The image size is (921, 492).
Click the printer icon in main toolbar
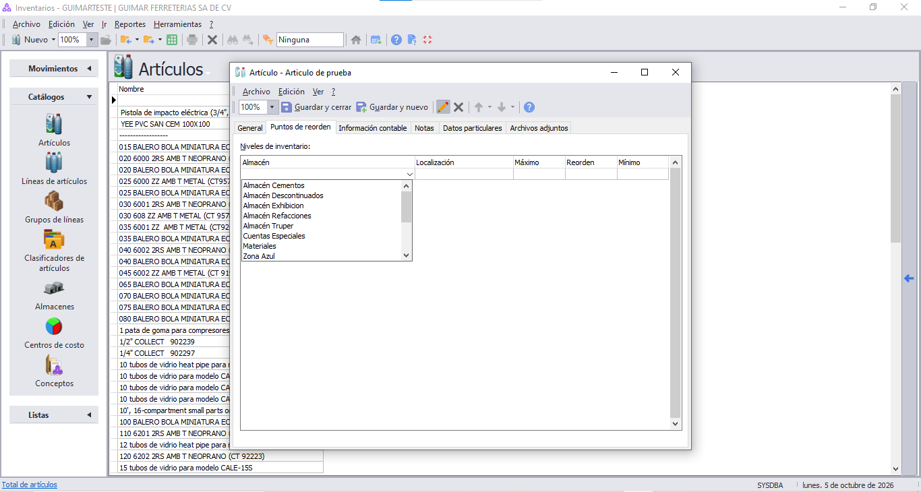click(x=192, y=40)
